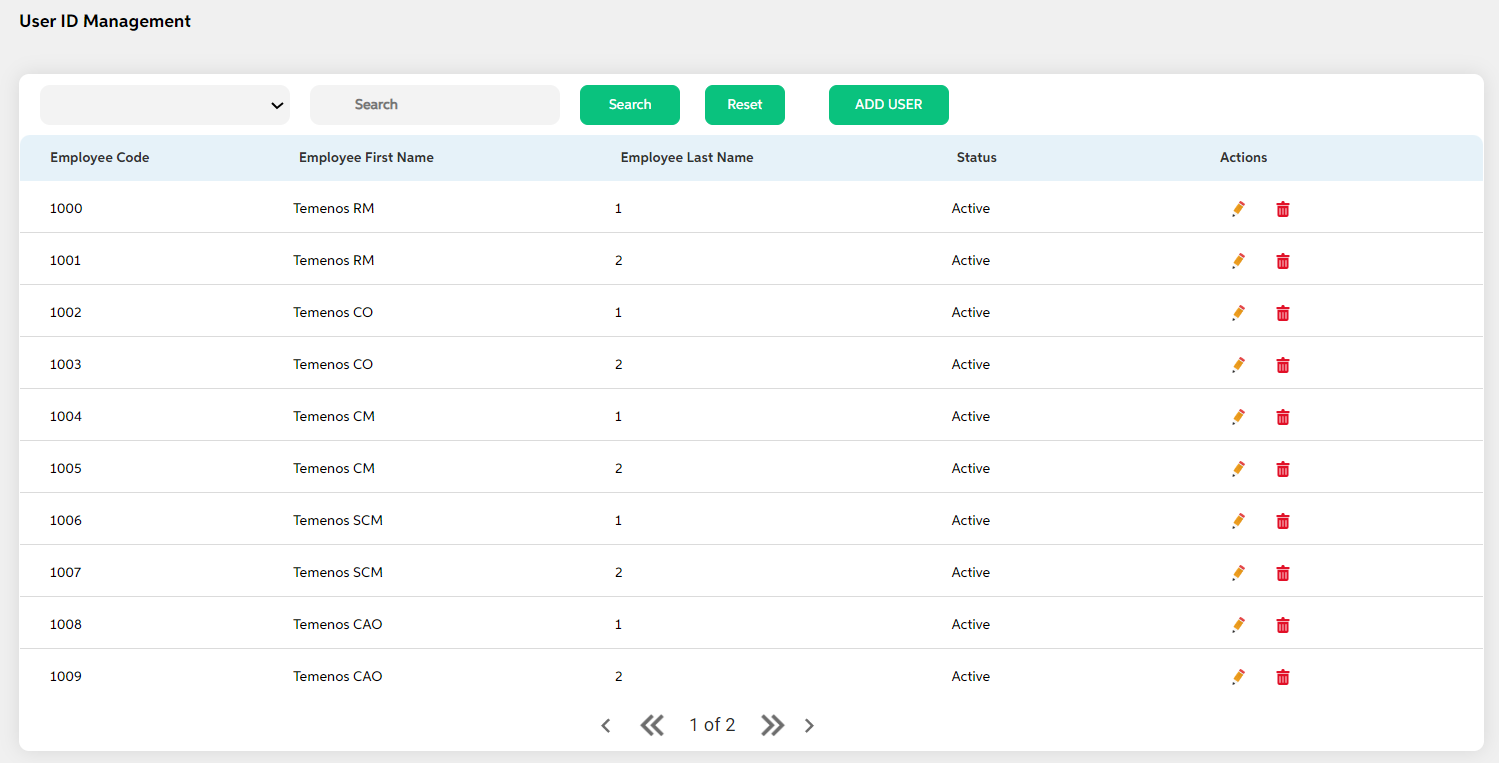Screen dimensions: 1499x763
Task: Click the Employee Last Name column header
Action: [687, 157]
